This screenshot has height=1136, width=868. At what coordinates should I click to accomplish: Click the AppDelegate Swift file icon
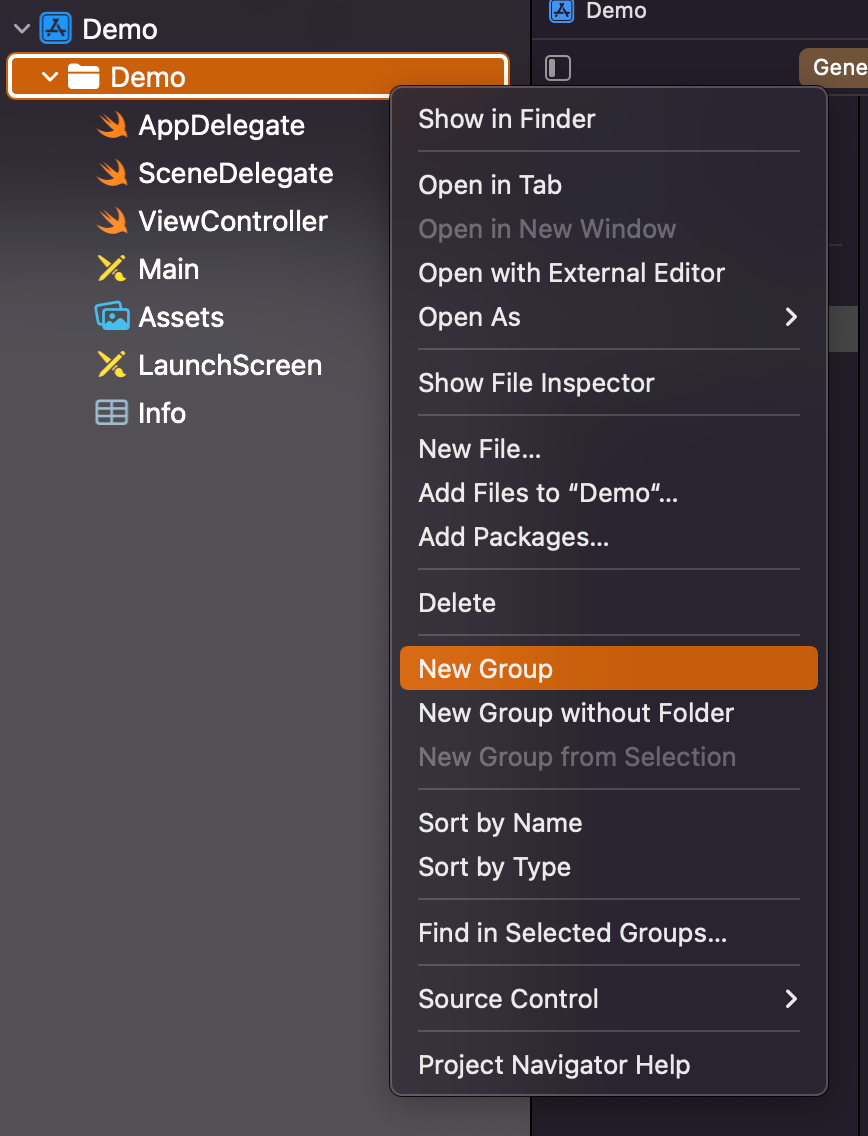(112, 125)
